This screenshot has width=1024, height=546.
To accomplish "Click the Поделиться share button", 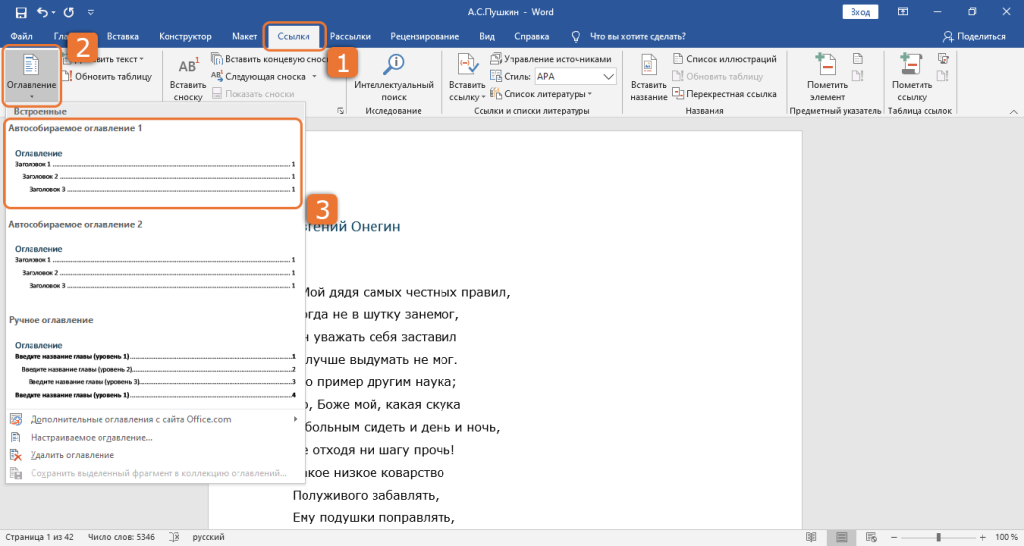I will (974, 37).
